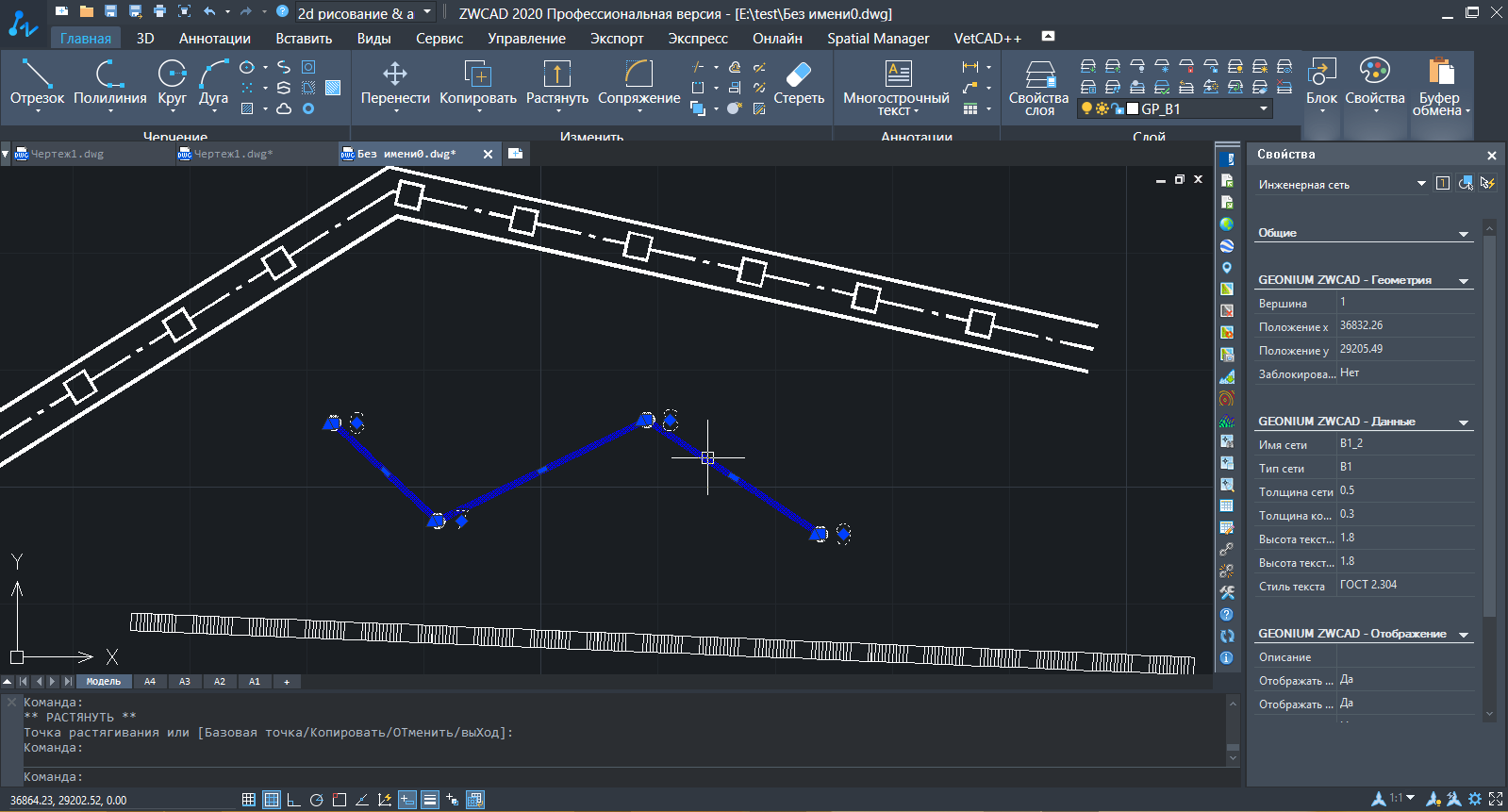1508x812 pixels.
Task: Open the GP_B1 layer dropdown
Action: (1175, 108)
